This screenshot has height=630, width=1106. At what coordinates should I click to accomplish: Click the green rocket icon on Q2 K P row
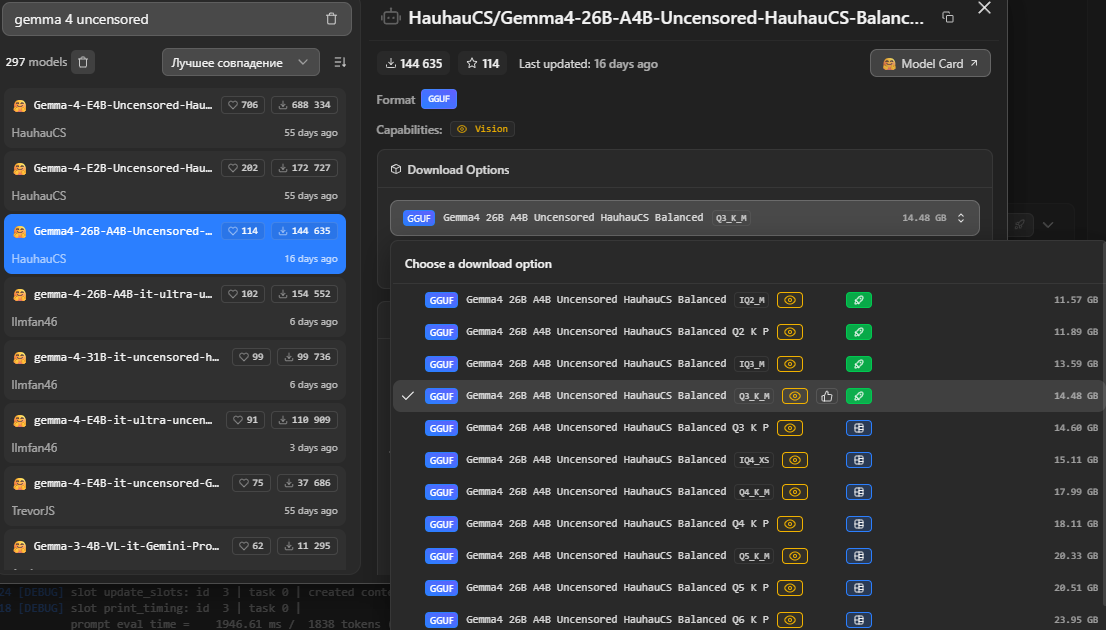click(x=858, y=332)
